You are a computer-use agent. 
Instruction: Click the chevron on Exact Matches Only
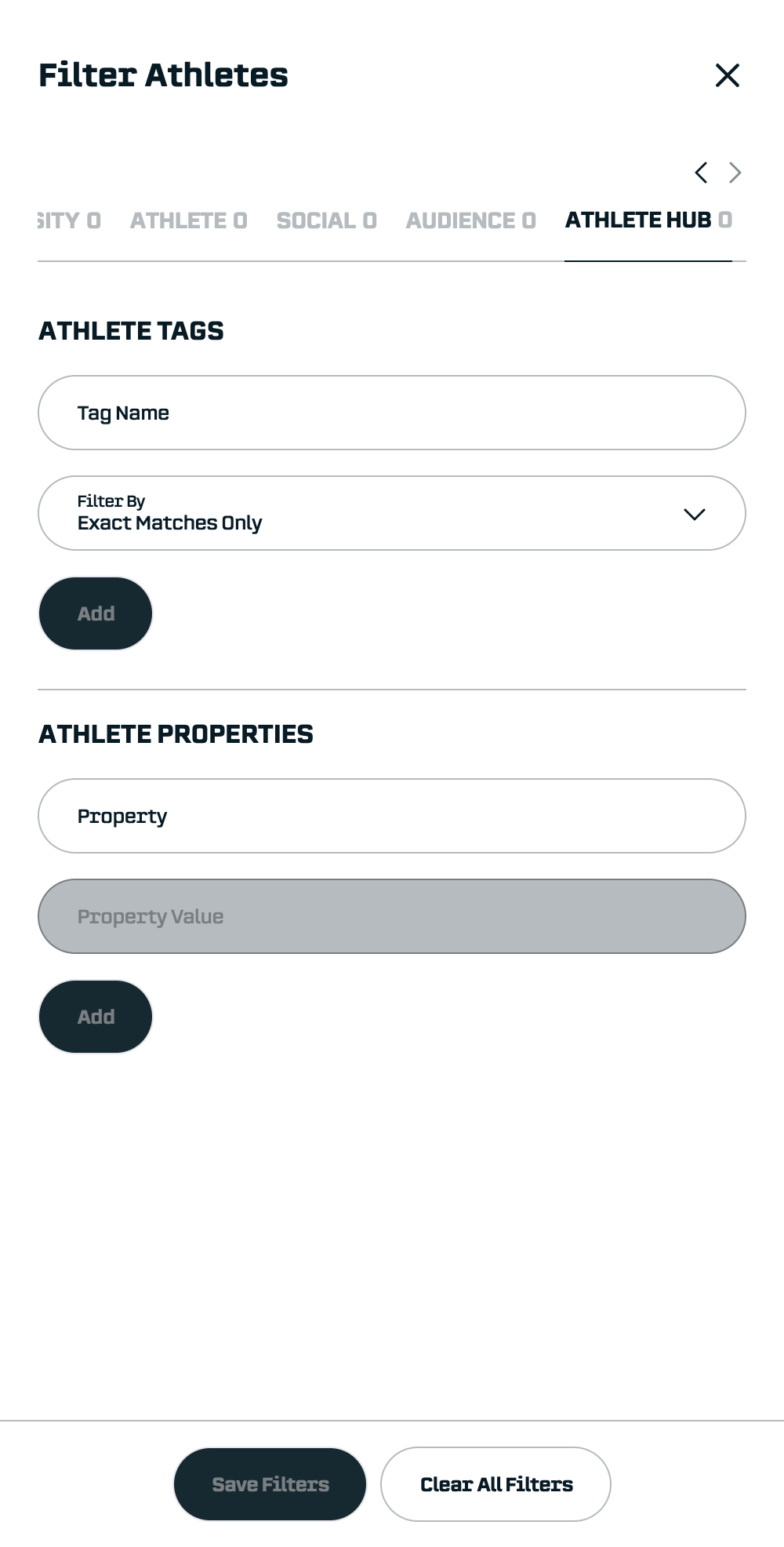click(x=695, y=514)
